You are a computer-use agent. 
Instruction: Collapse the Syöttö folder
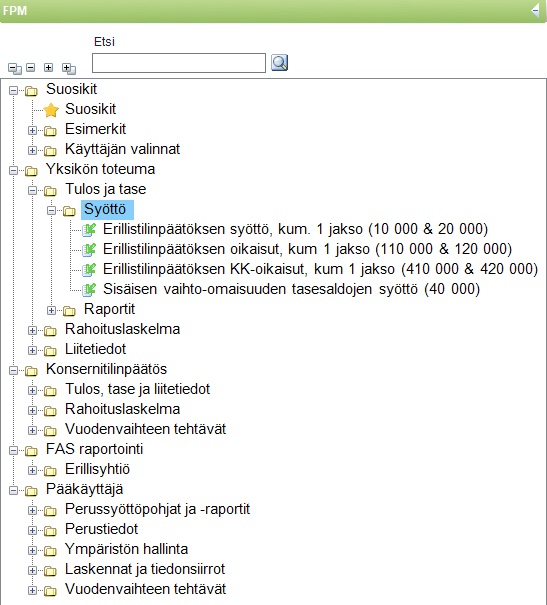coord(51,210)
